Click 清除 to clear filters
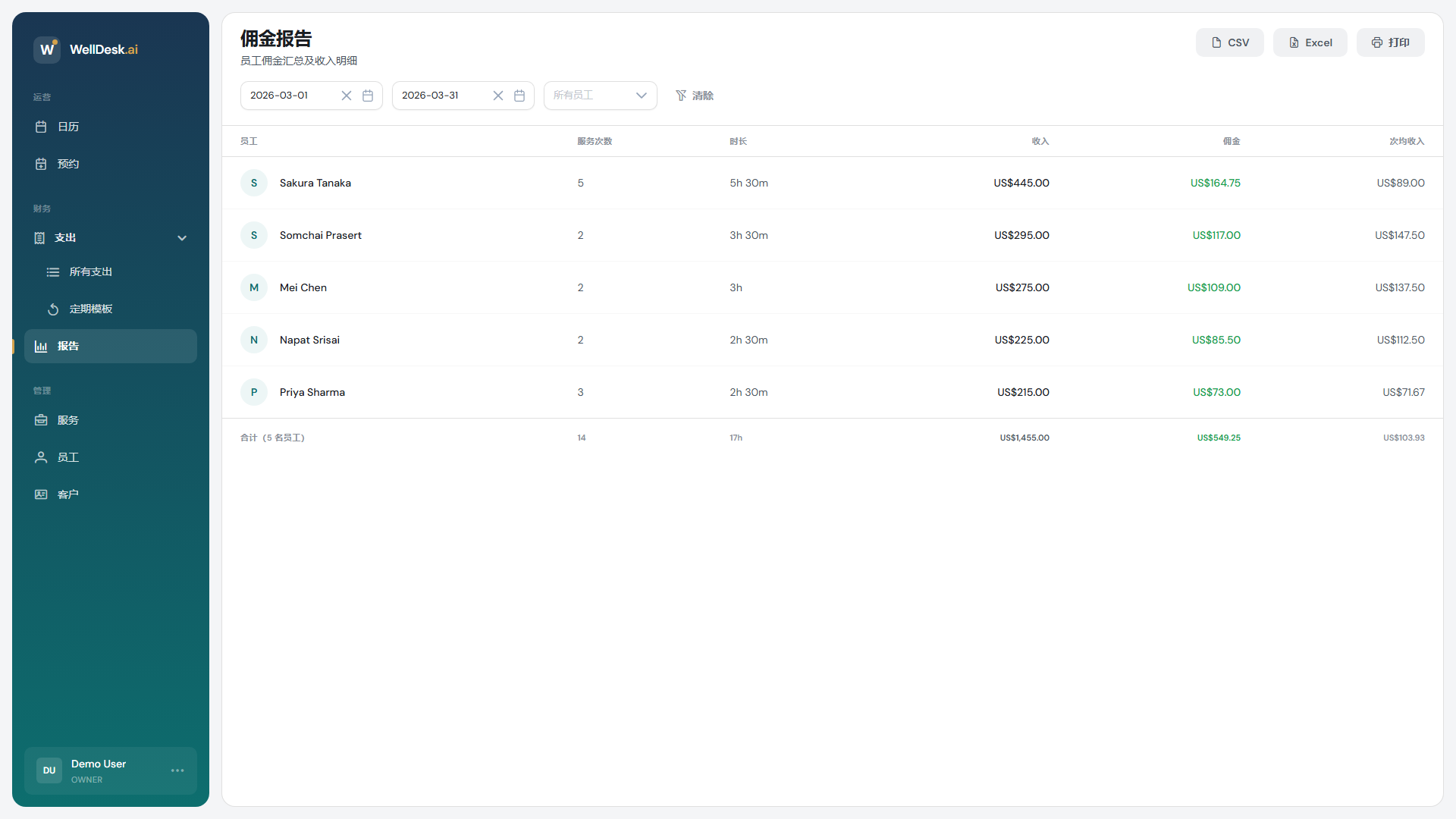The height and width of the screenshot is (819, 1456). pos(695,96)
